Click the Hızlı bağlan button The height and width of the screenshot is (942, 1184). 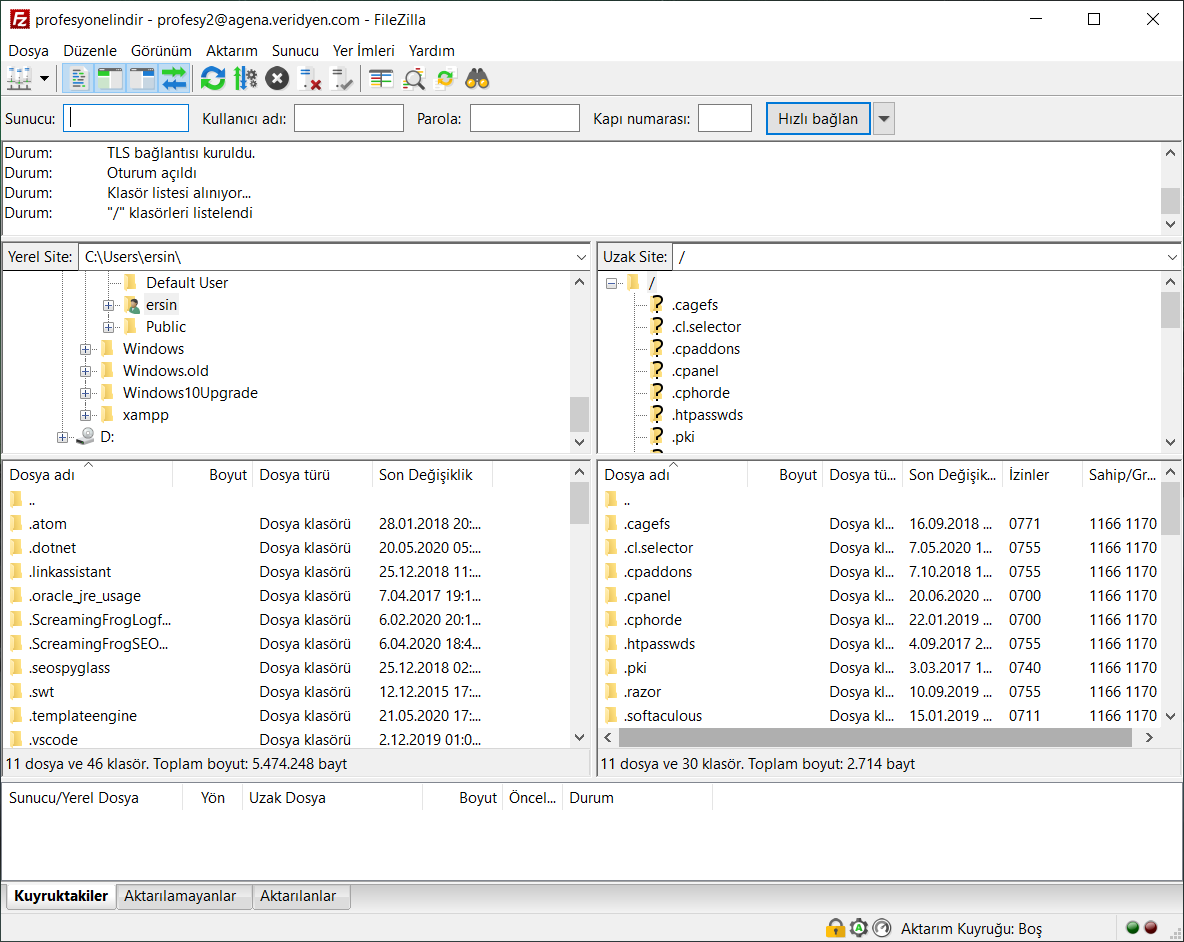(x=818, y=119)
